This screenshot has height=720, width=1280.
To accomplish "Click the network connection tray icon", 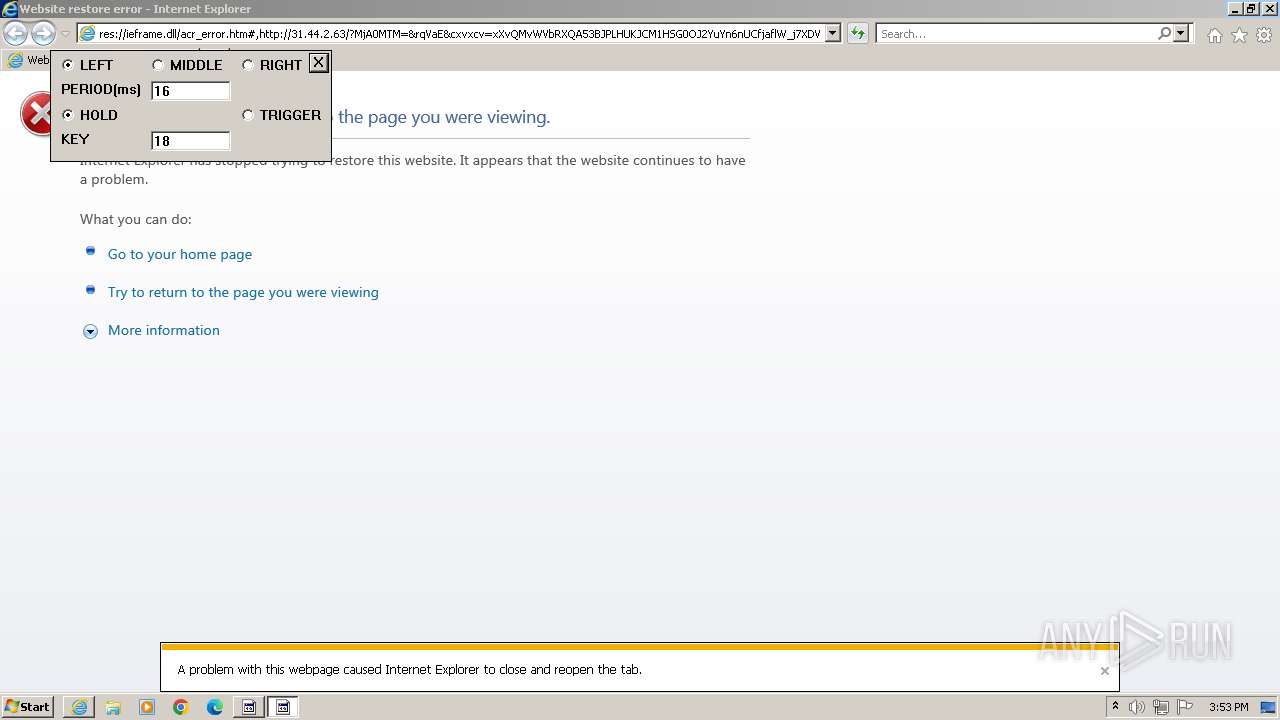I will [x=1161, y=707].
